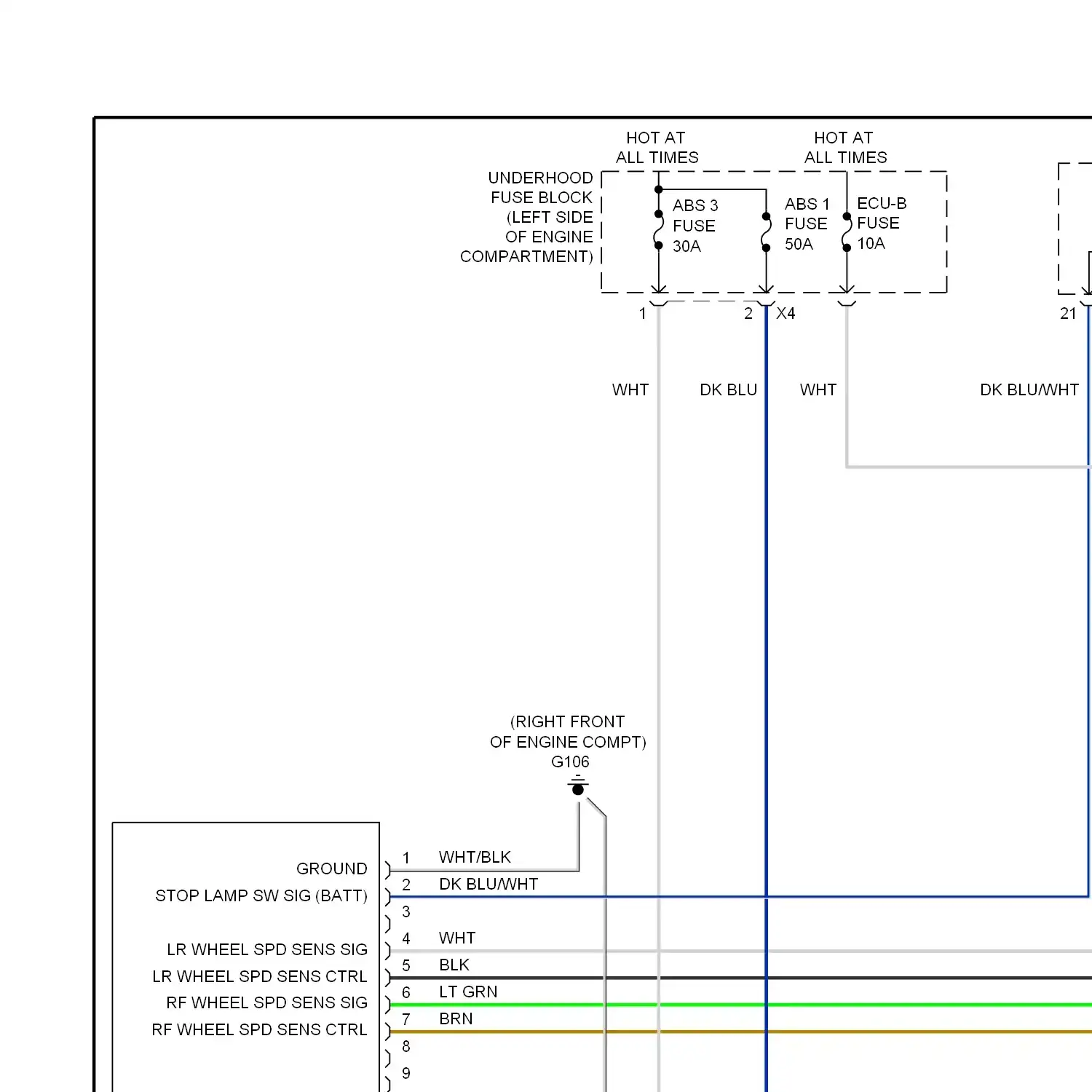The image size is (1092, 1092).
Task: Click the WHT label below ECU-B fuse
Action: [818, 389]
